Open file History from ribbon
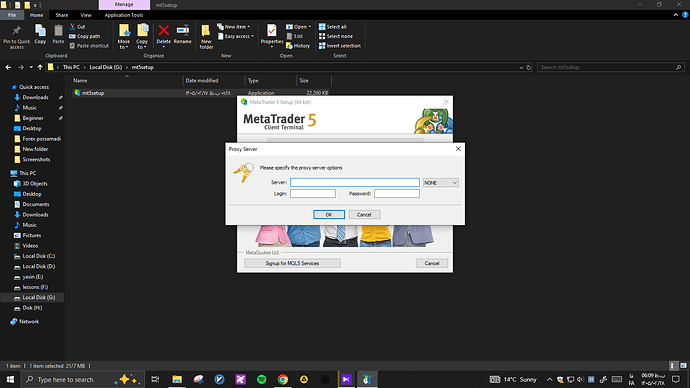 tap(298, 46)
